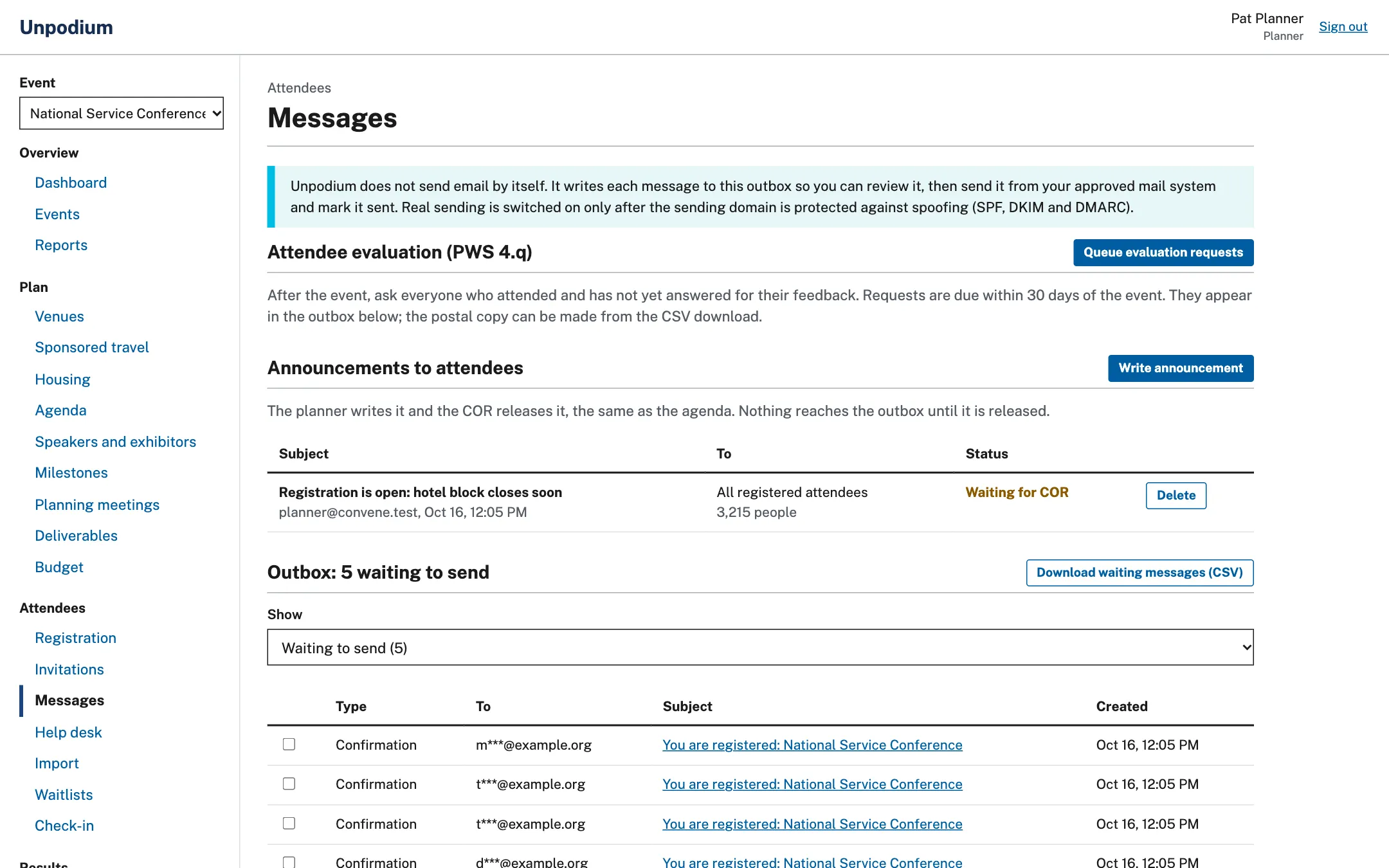
Task: Open Registration under Attendees
Action: pos(75,638)
